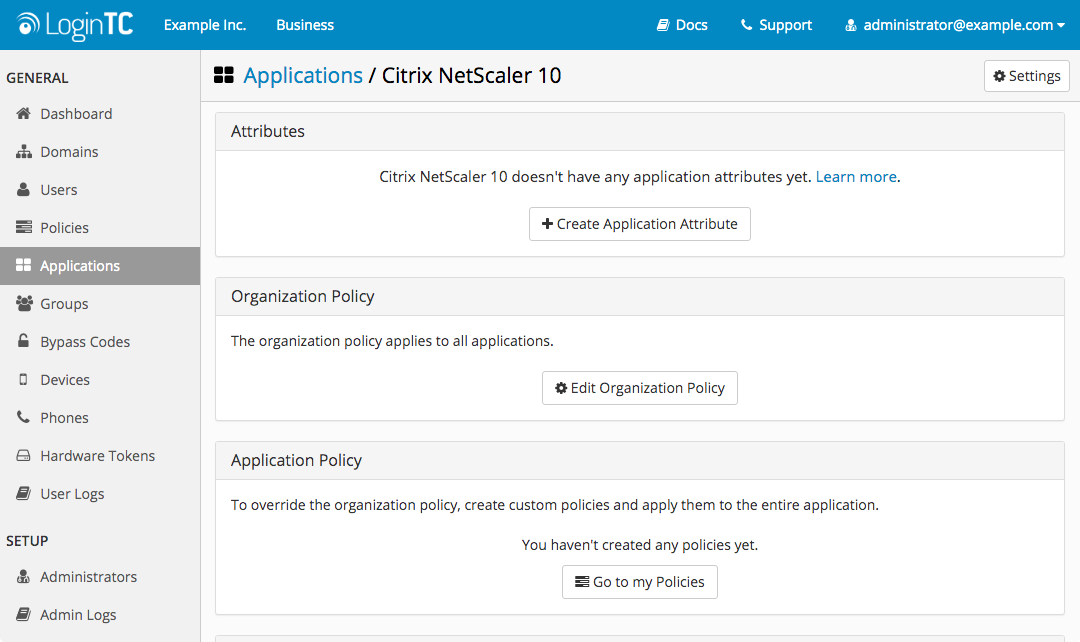Click the GENERAL section label

(x=37, y=78)
